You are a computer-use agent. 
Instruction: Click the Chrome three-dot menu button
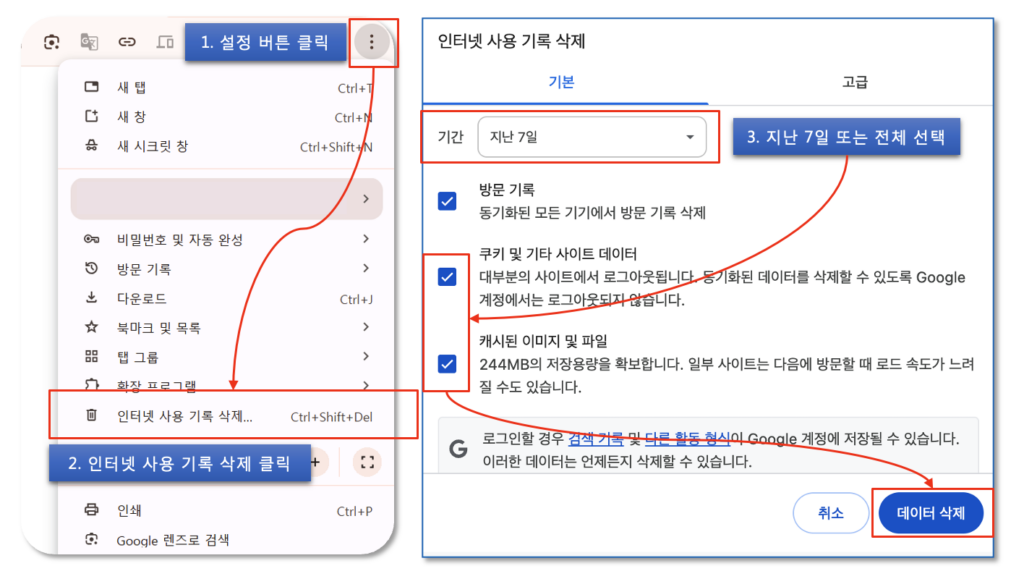(x=372, y=42)
